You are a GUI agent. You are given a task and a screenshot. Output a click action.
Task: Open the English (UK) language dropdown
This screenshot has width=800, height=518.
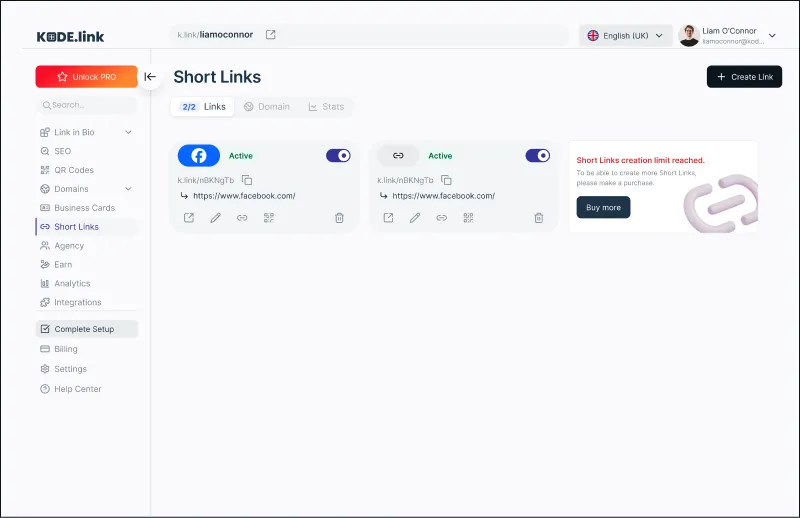(625, 35)
